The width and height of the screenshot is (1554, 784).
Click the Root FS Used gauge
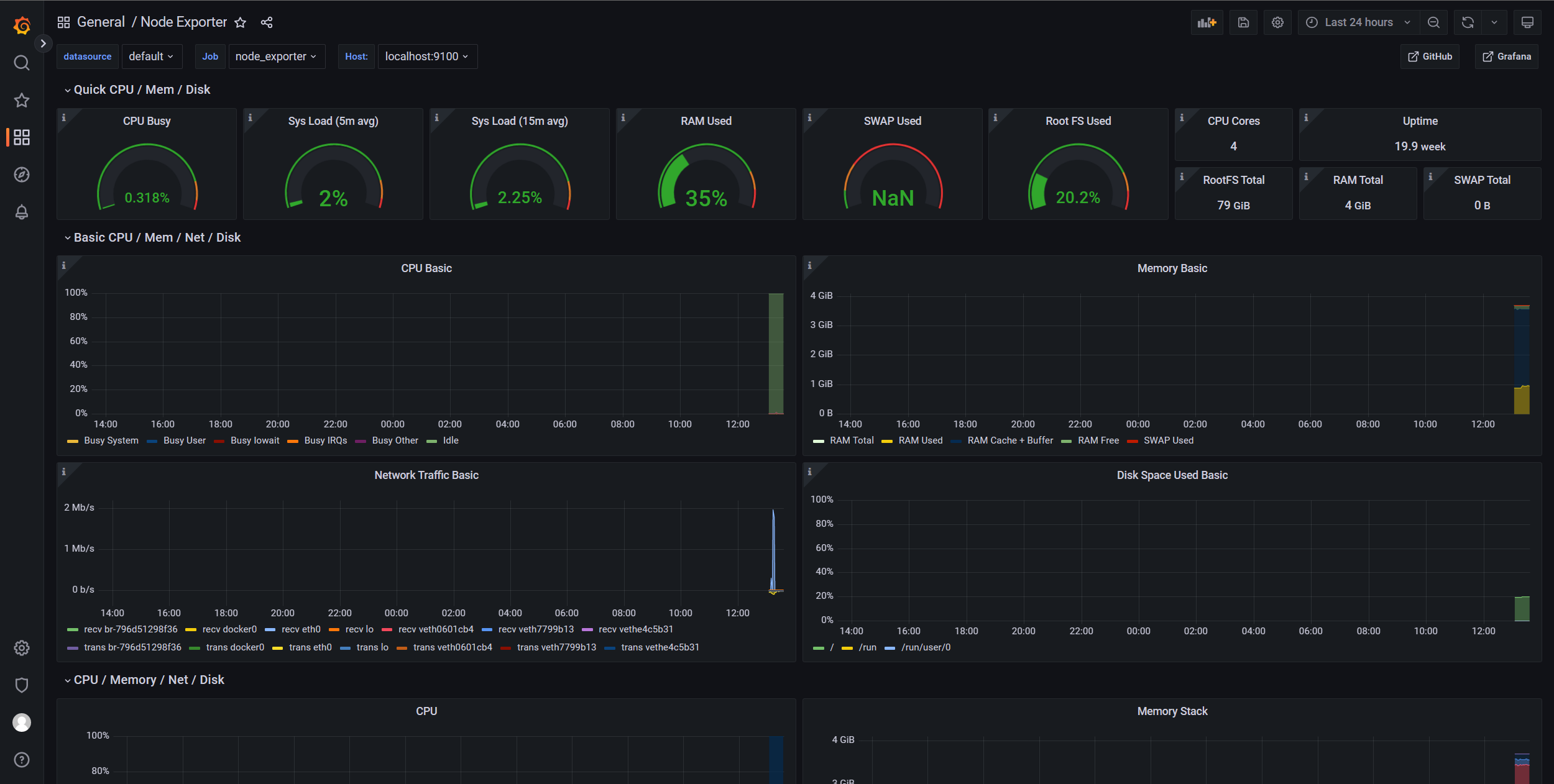click(1078, 177)
